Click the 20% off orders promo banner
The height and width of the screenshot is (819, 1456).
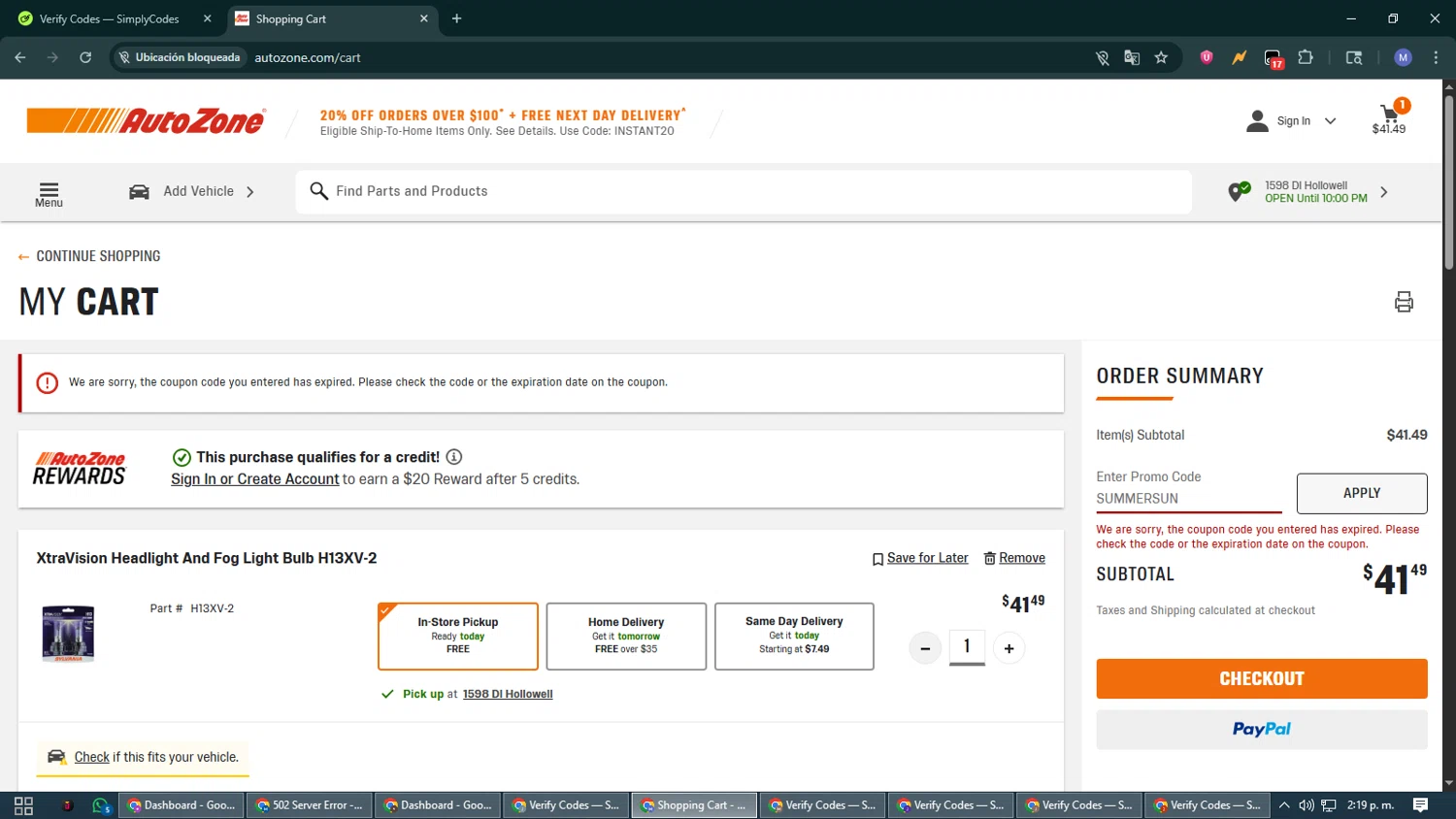[x=503, y=122]
